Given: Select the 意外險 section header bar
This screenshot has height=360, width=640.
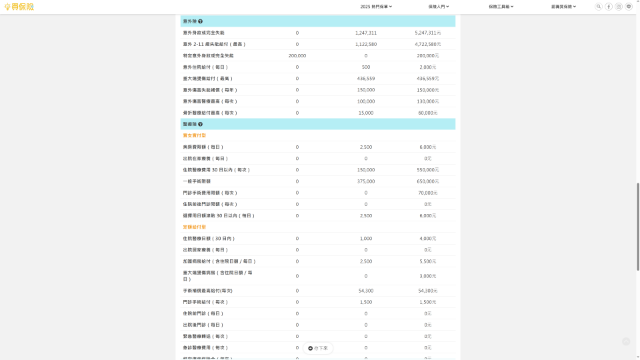Looking at the screenshot, I should tap(318, 21).
